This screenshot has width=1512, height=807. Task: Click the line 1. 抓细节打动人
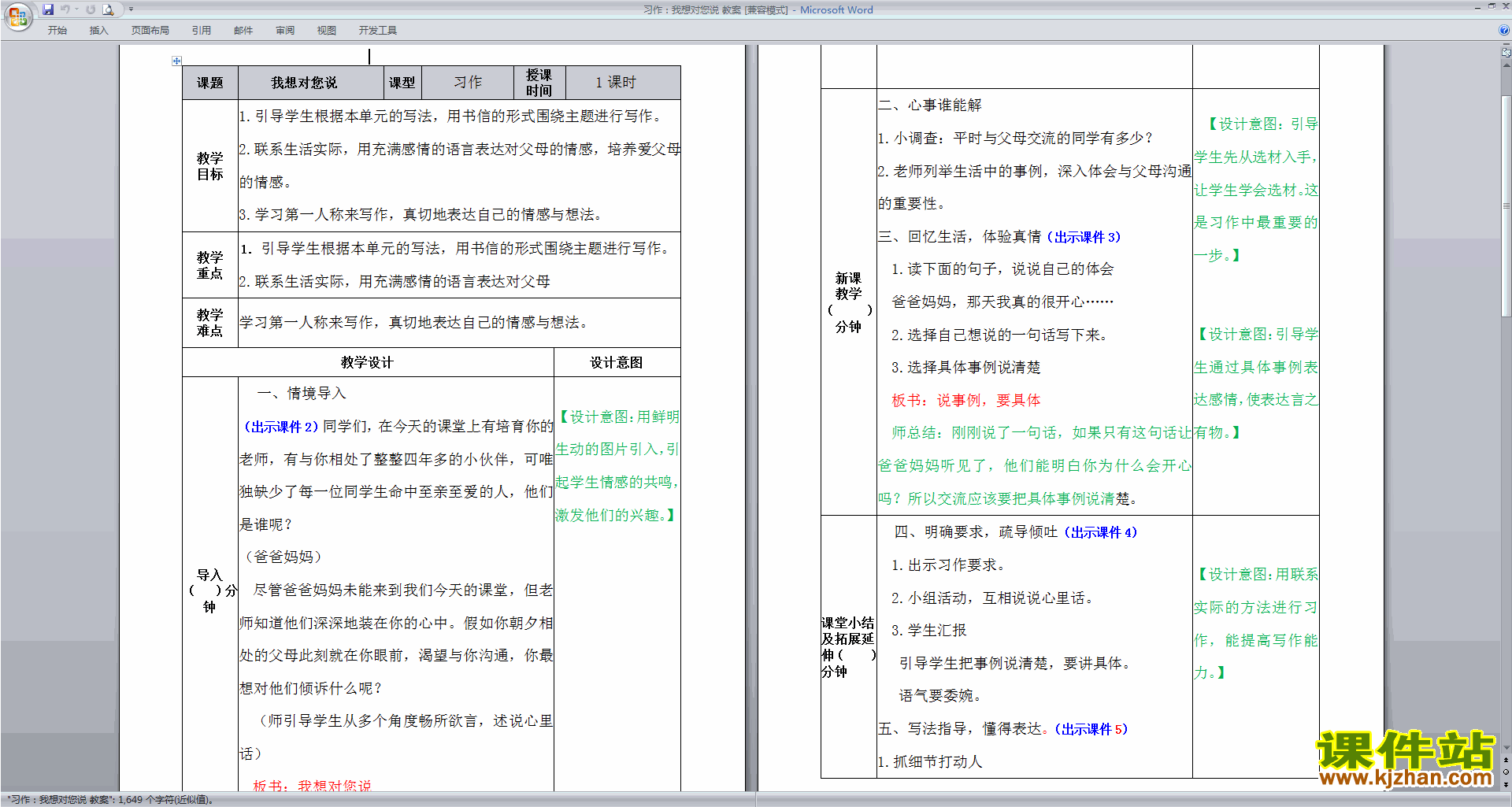pos(930,761)
